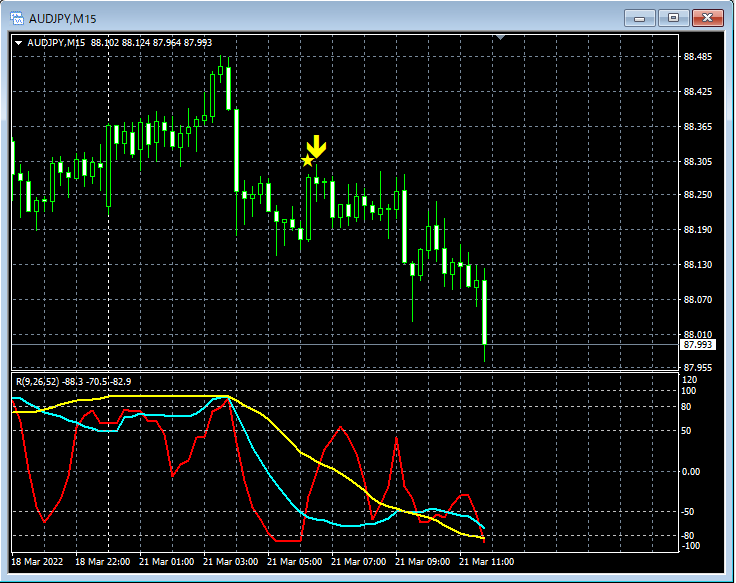The width and height of the screenshot is (736, 583).
Task: Click the 21 Mar 09:00 time label
Action: (422, 562)
